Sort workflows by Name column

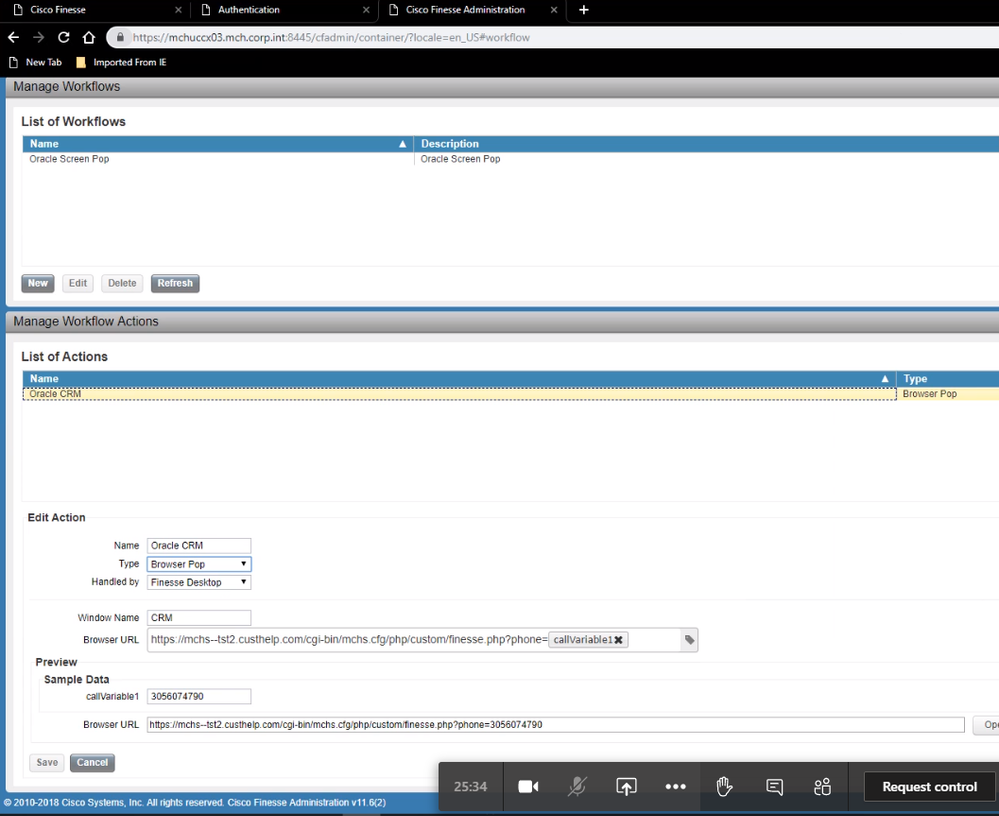tap(218, 144)
